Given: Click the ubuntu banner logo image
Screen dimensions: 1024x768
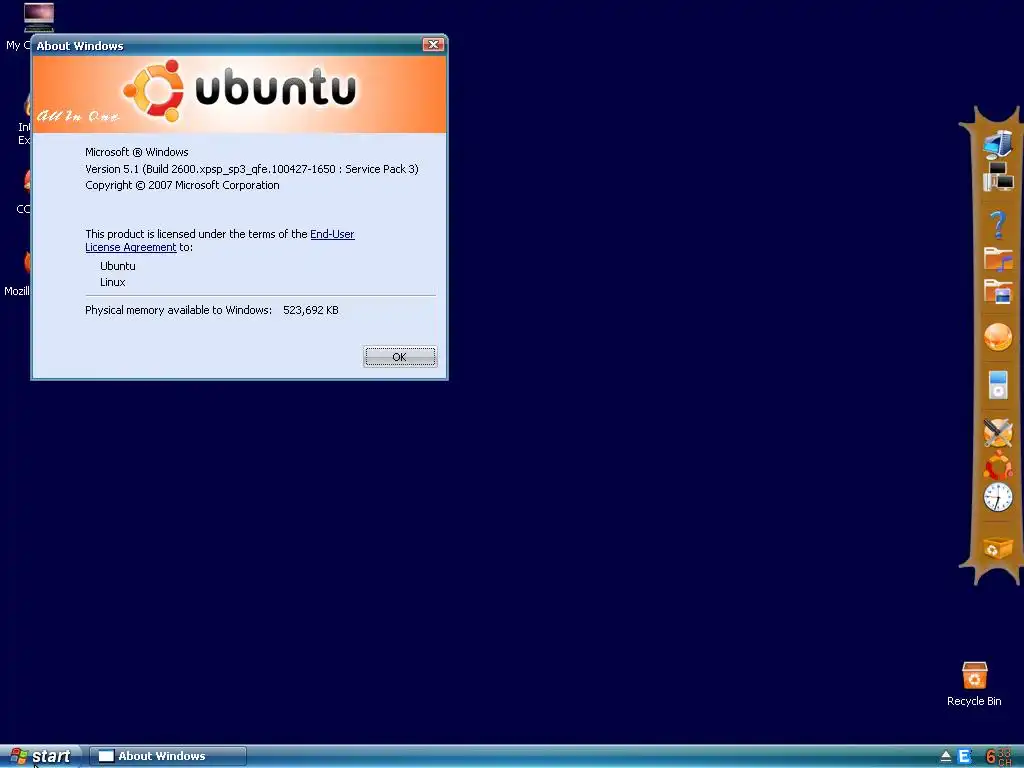Looking at the screenshot, I should click(240, 94).
